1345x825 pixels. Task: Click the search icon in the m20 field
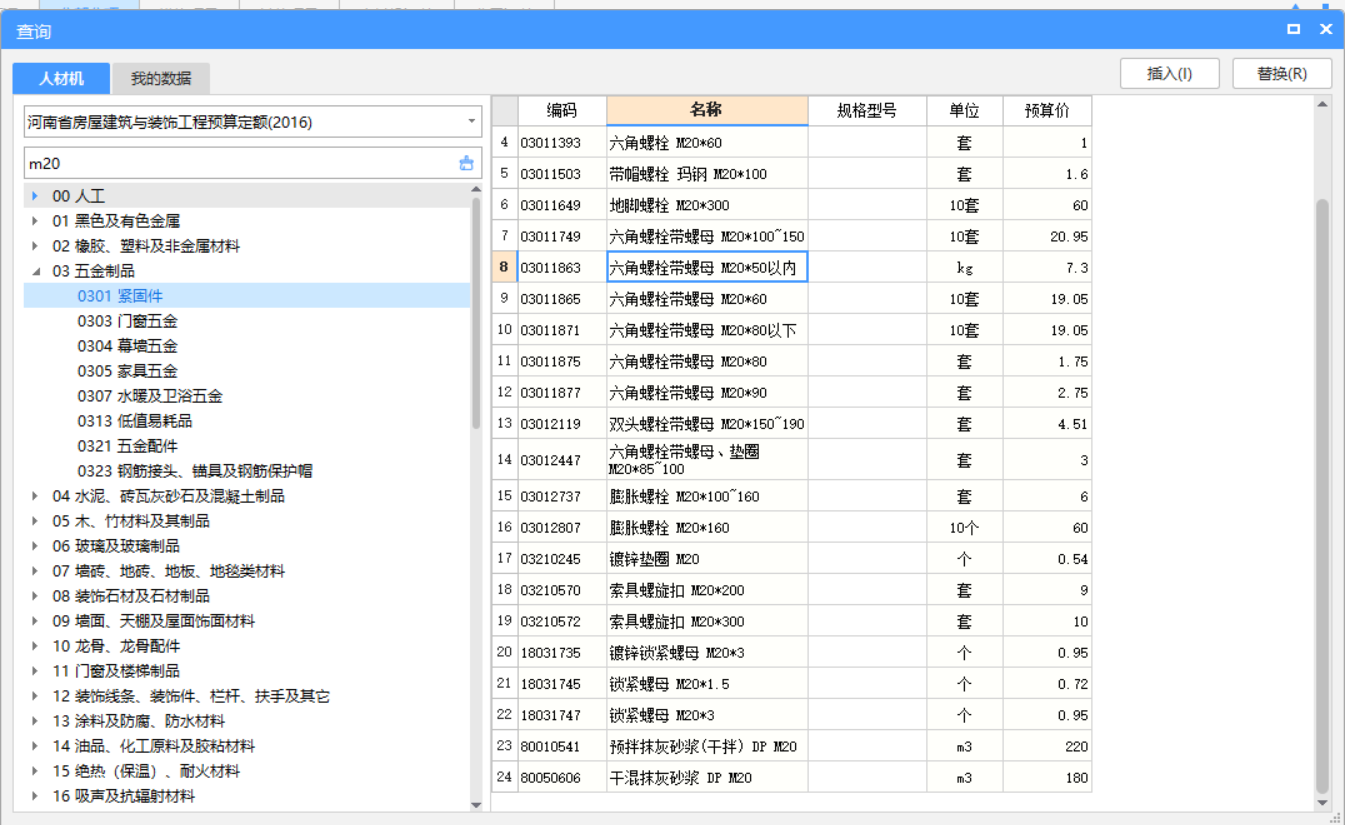[466, 163]
